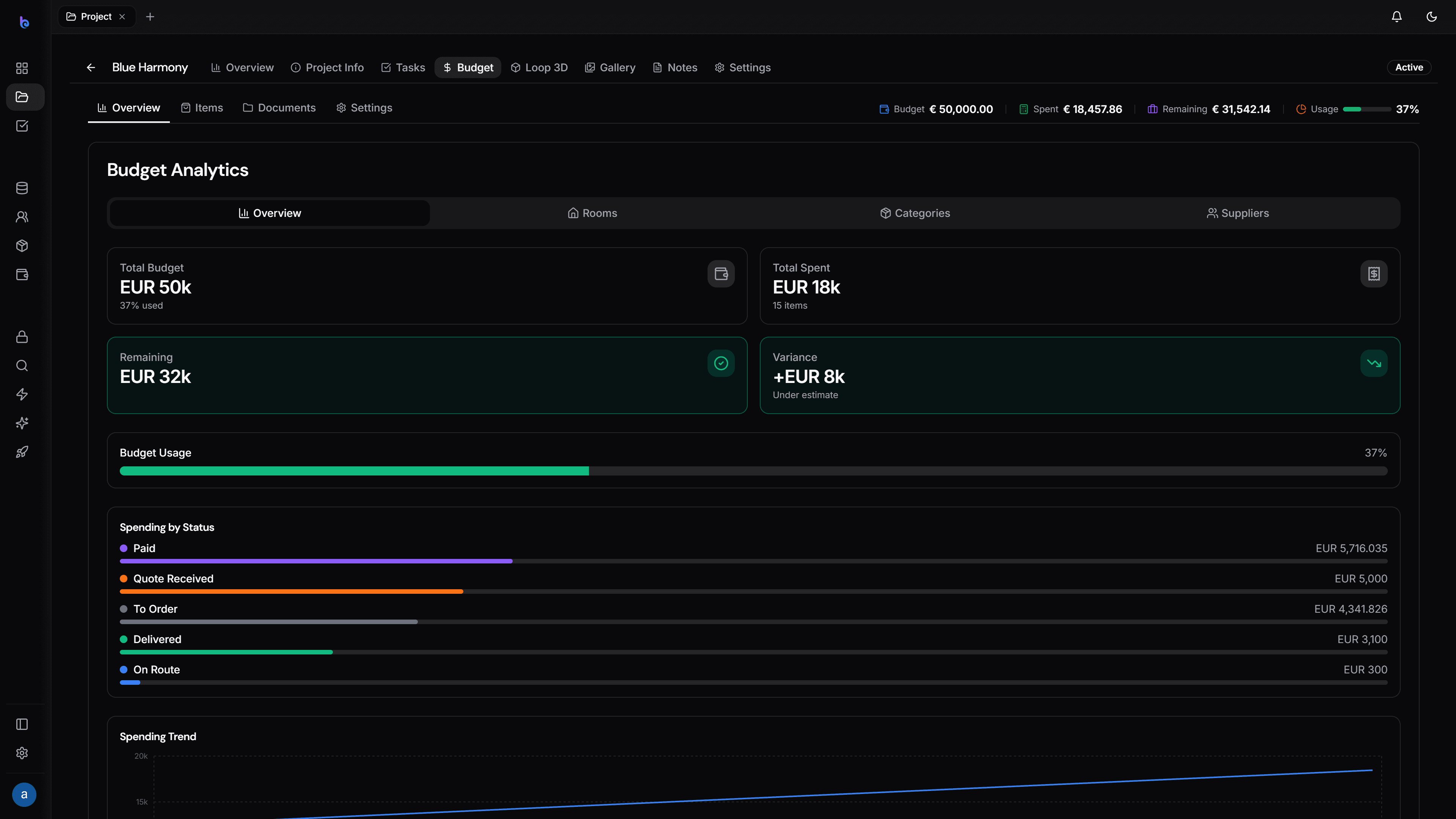Open the project Settings tab
This screenshot has width=1456, height=819.
pyautogui.click(x=743, y=68)
